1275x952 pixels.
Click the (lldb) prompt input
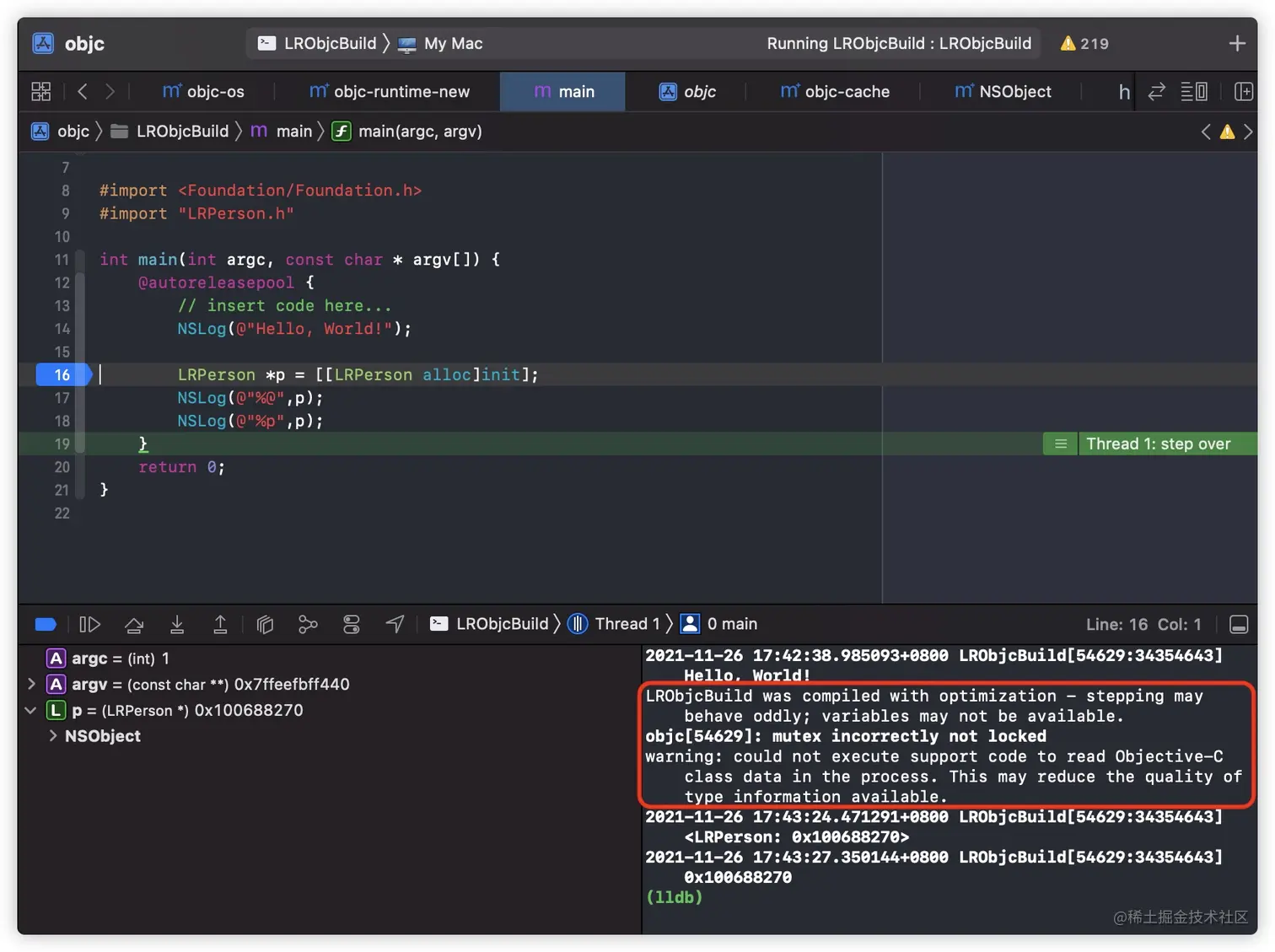point(674,897)
